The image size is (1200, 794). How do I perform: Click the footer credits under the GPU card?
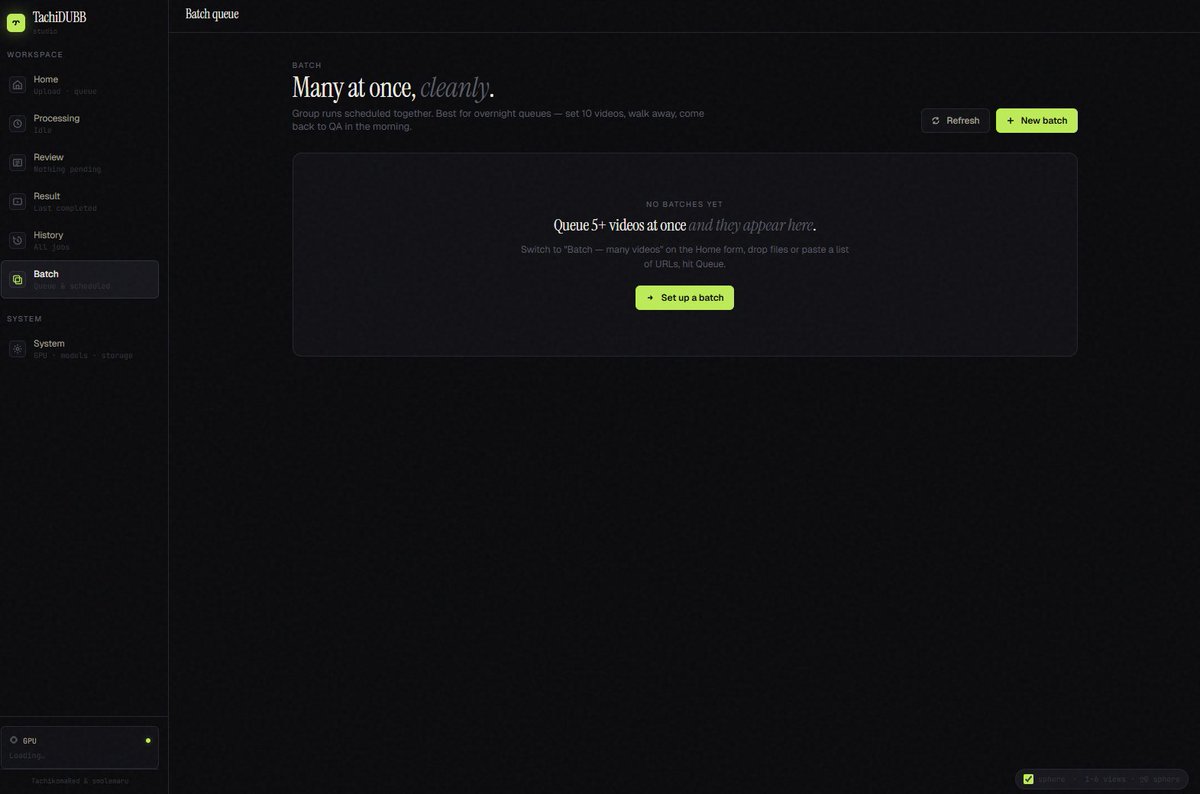tap(80, 780)
